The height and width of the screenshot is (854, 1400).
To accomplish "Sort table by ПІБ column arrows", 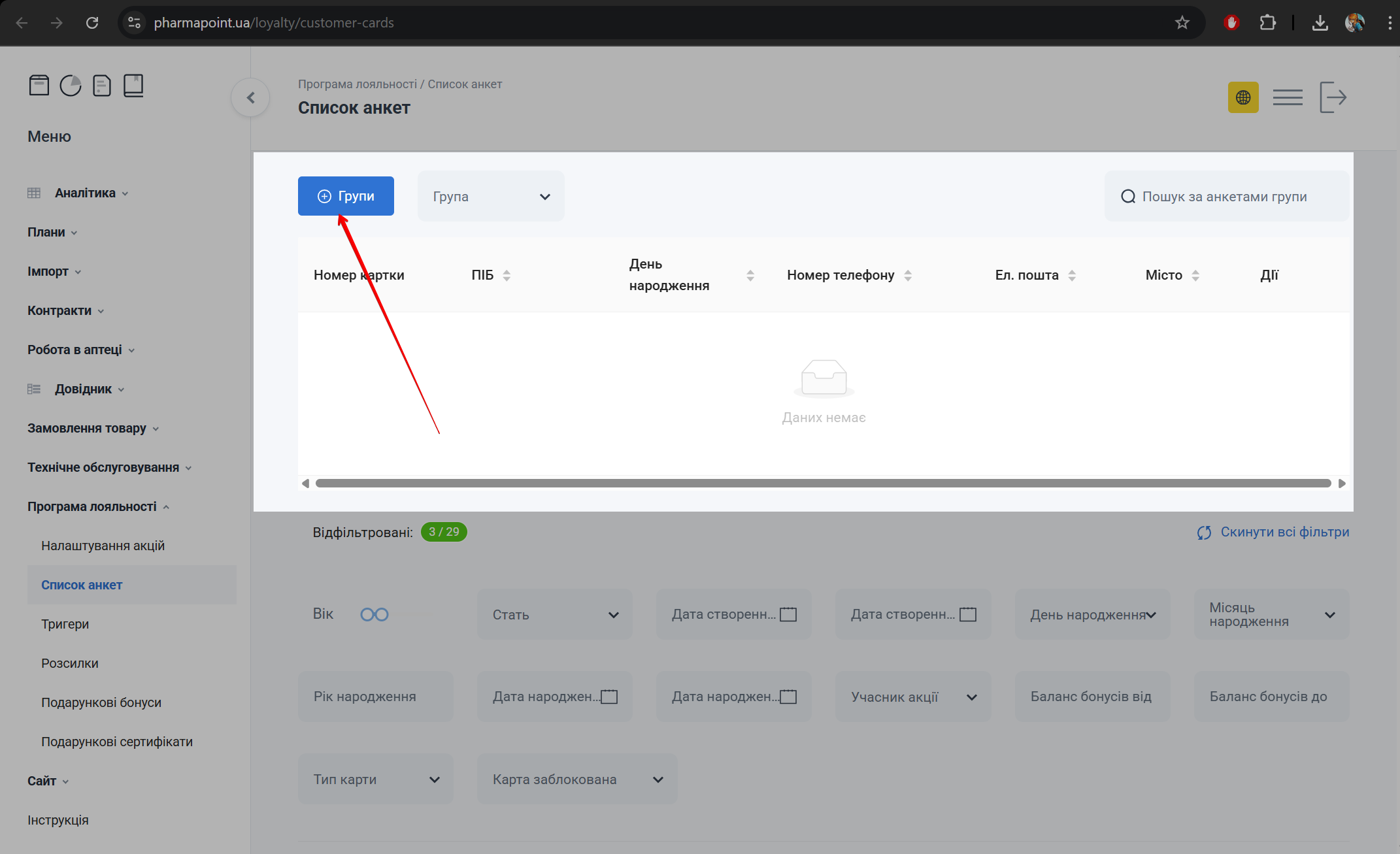I will [507, 276].
